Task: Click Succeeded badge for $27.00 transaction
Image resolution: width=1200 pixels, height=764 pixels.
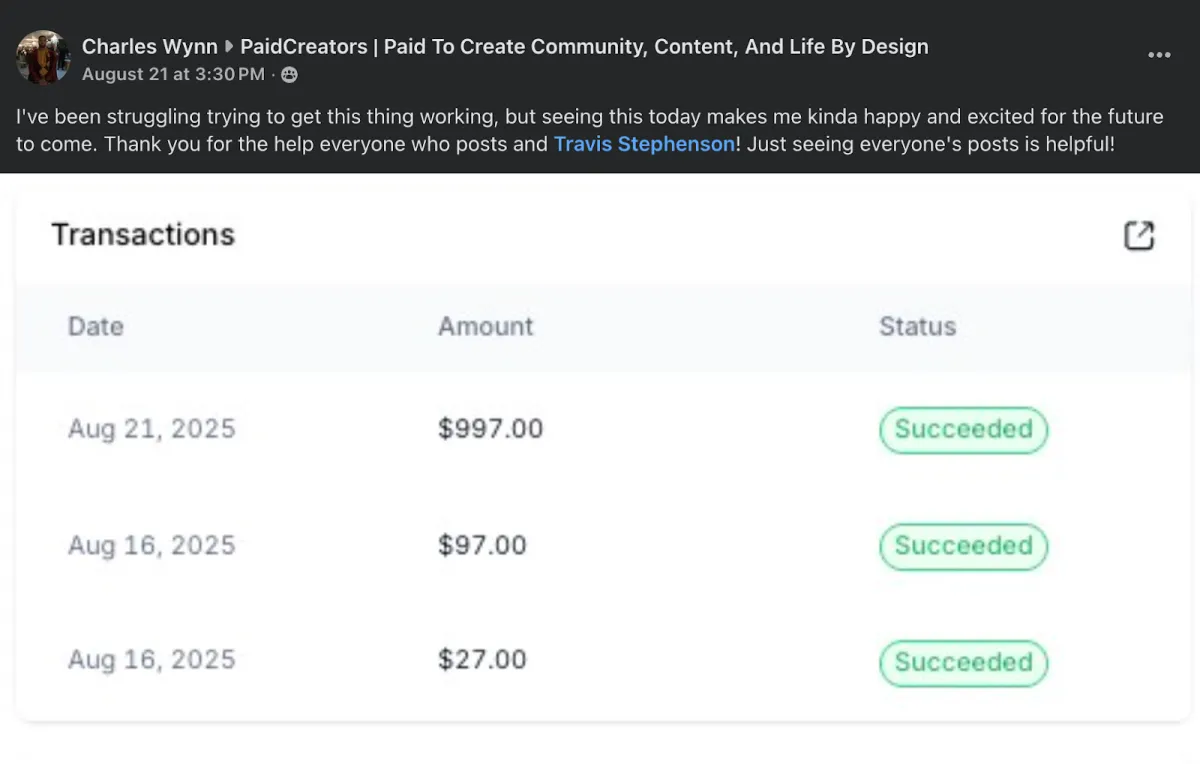Action: (x=963, y=662)
